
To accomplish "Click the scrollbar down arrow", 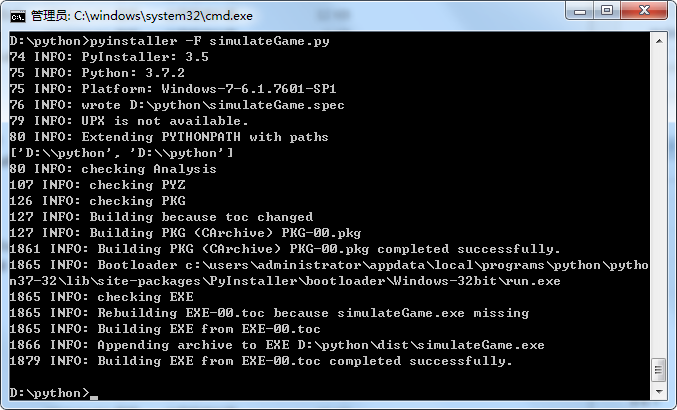I will pyautogui.click(x=659, y=393).
